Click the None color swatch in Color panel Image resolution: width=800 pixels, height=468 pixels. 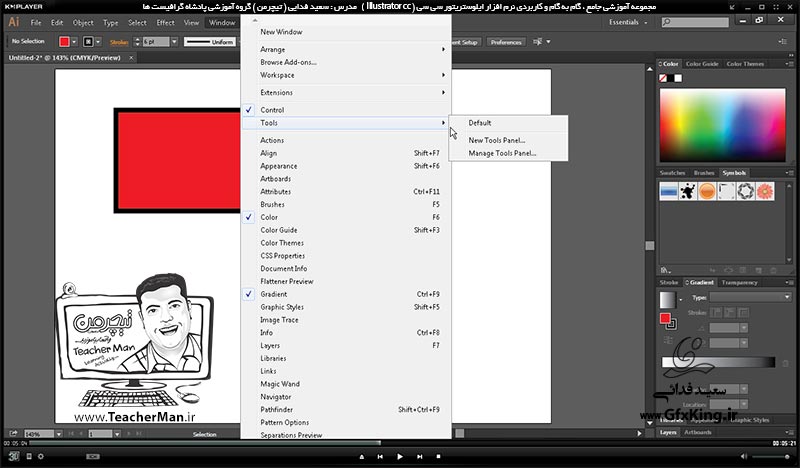[663, 78]
